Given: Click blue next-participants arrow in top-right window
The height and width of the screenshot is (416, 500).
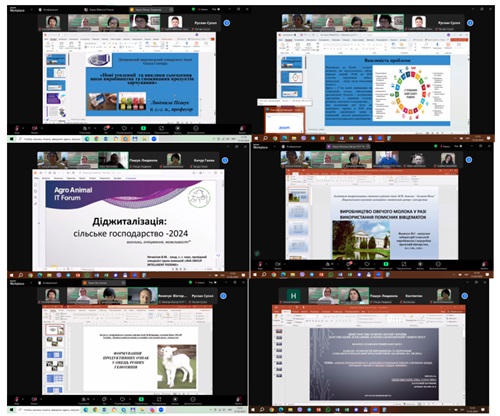Looking at the screenshot, I should (x=470, y=23).
